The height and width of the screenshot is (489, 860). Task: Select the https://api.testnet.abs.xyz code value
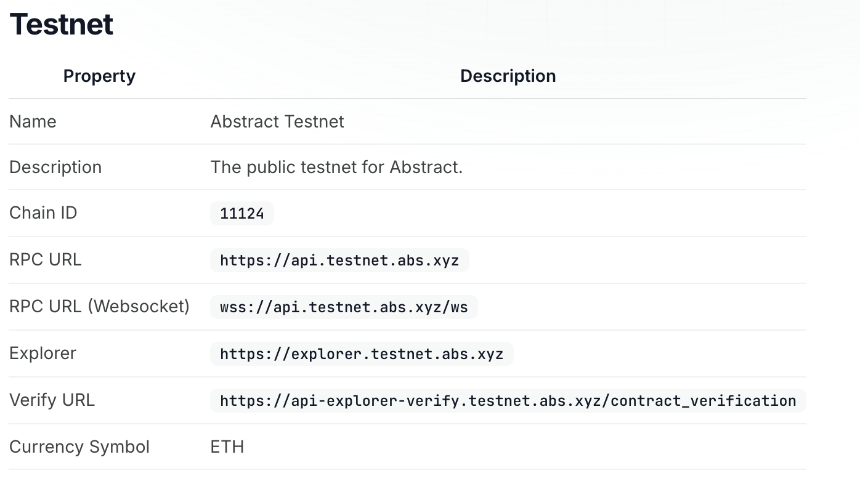[340, 260]
